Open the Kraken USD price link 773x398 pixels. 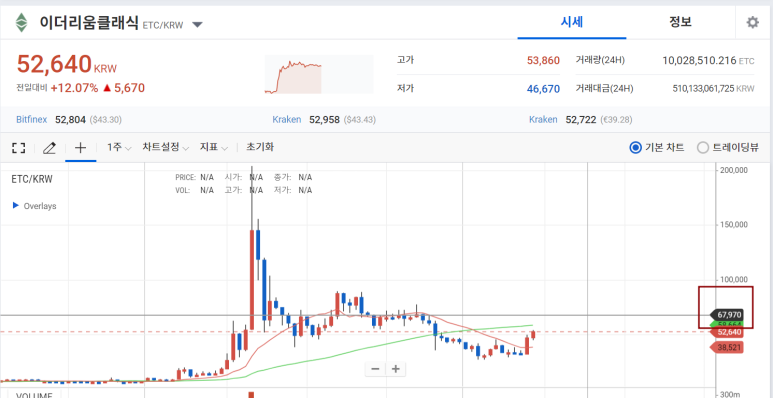(286, 119)
